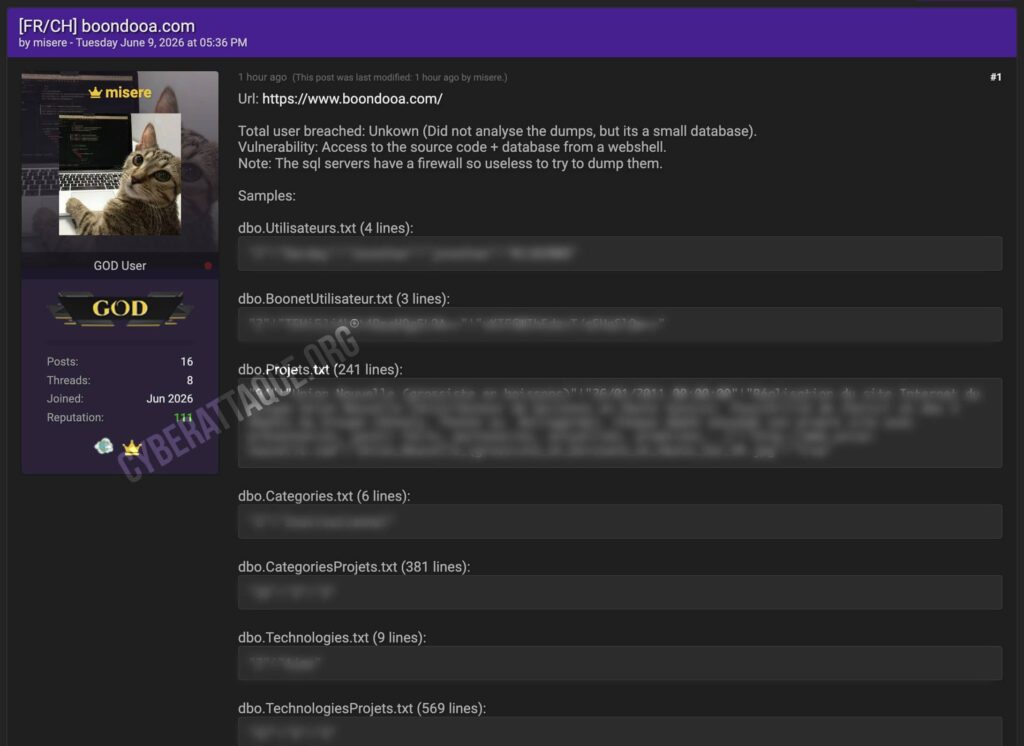Click the thread title [FR/CH] boondooa.com
Image resolution: width=1024 pixels, height=746 pixels.
click(x=106, y=25)
